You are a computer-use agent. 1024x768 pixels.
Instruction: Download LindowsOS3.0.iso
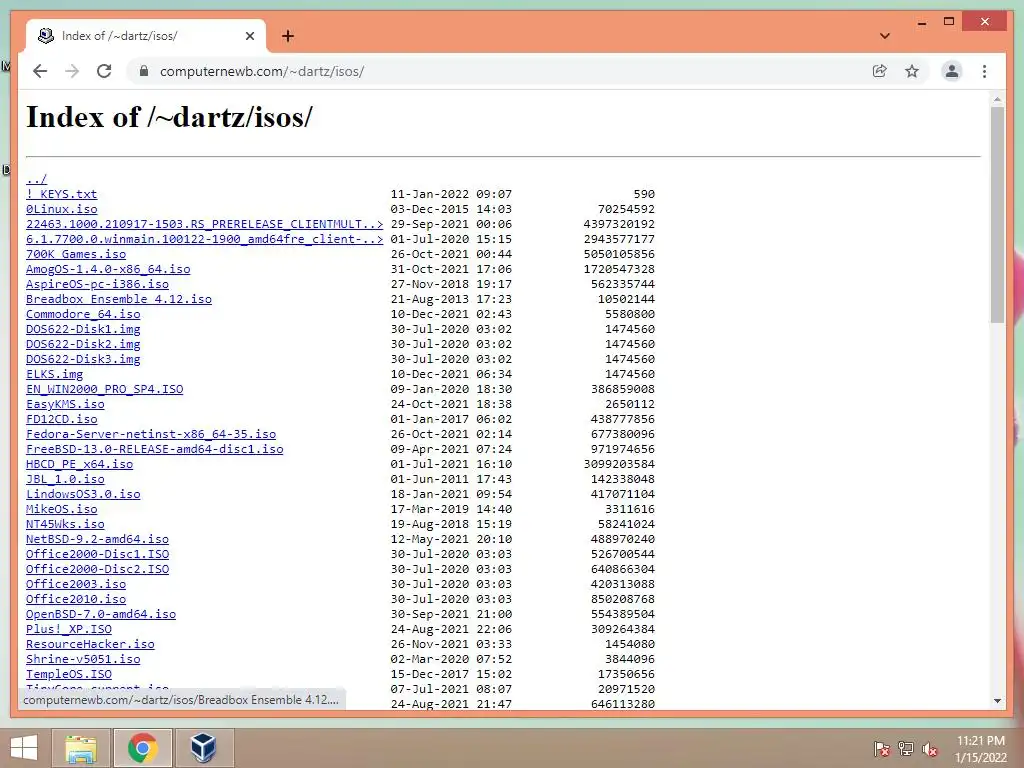[x=83, y=494]
